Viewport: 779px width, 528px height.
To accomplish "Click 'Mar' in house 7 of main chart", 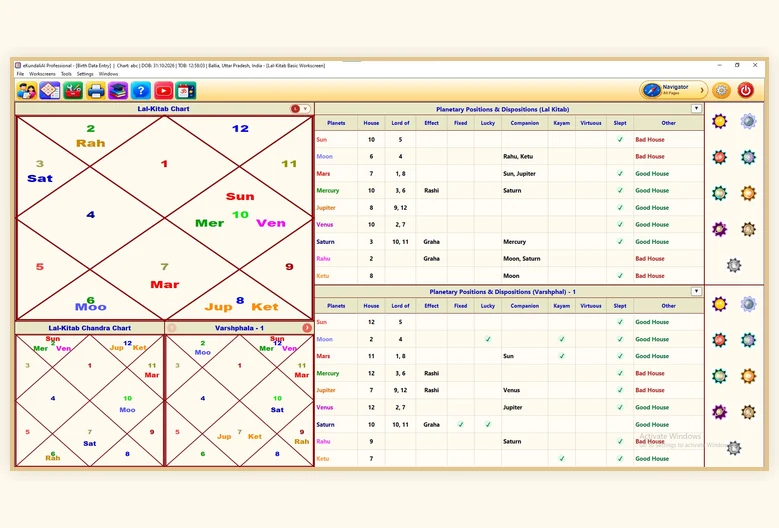I will (x=164, y=285).
